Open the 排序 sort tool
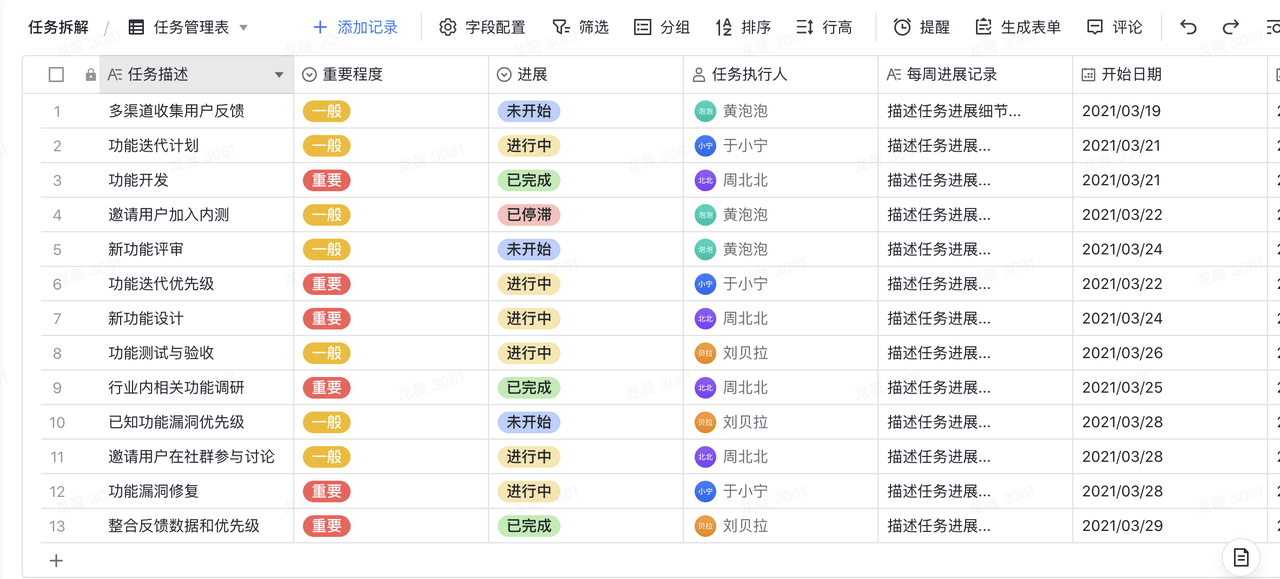This screenshot has height=579, width=1280. tap(743, 27)
